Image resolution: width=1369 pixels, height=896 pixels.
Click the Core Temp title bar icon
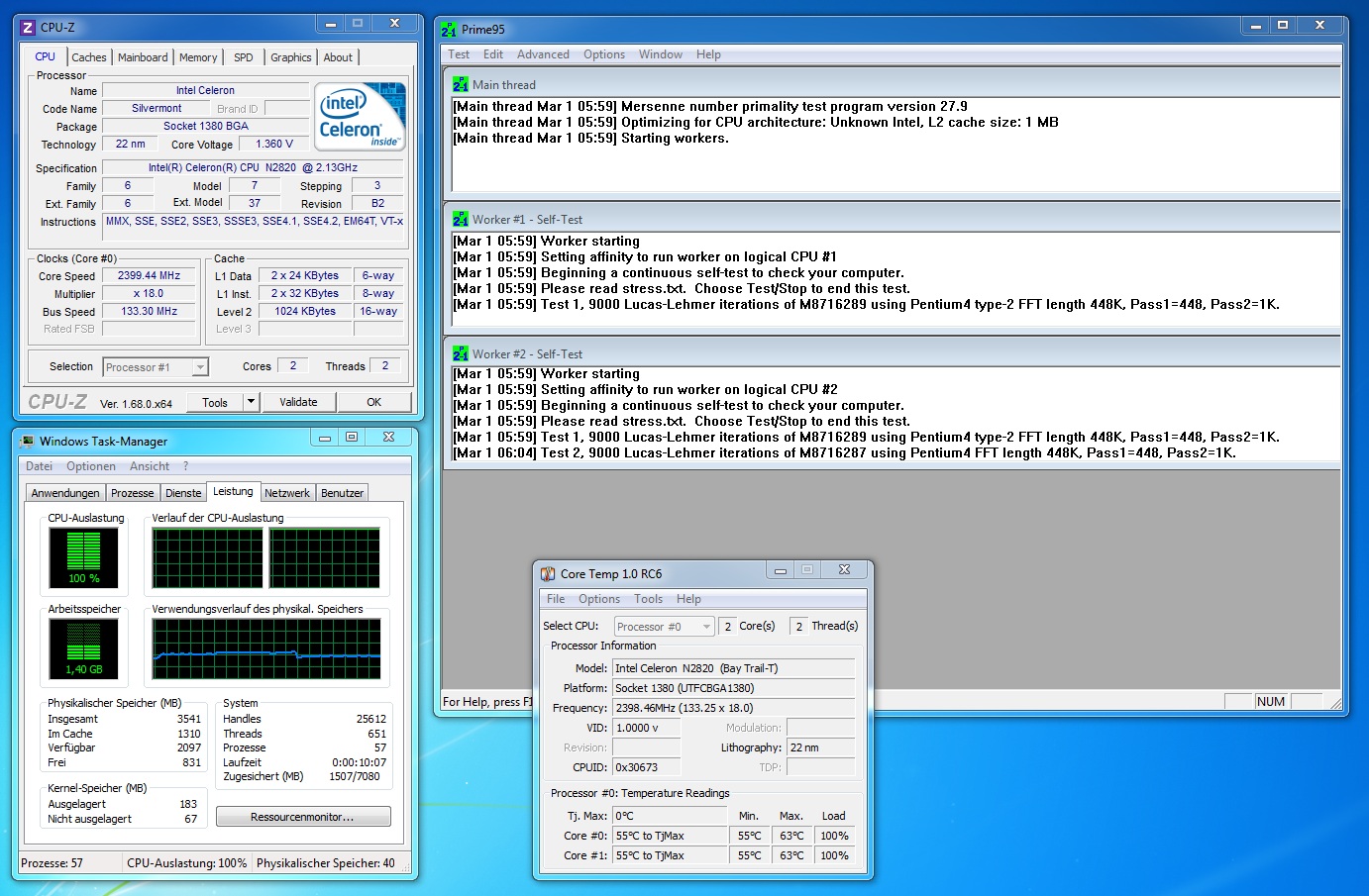[548, 574]
